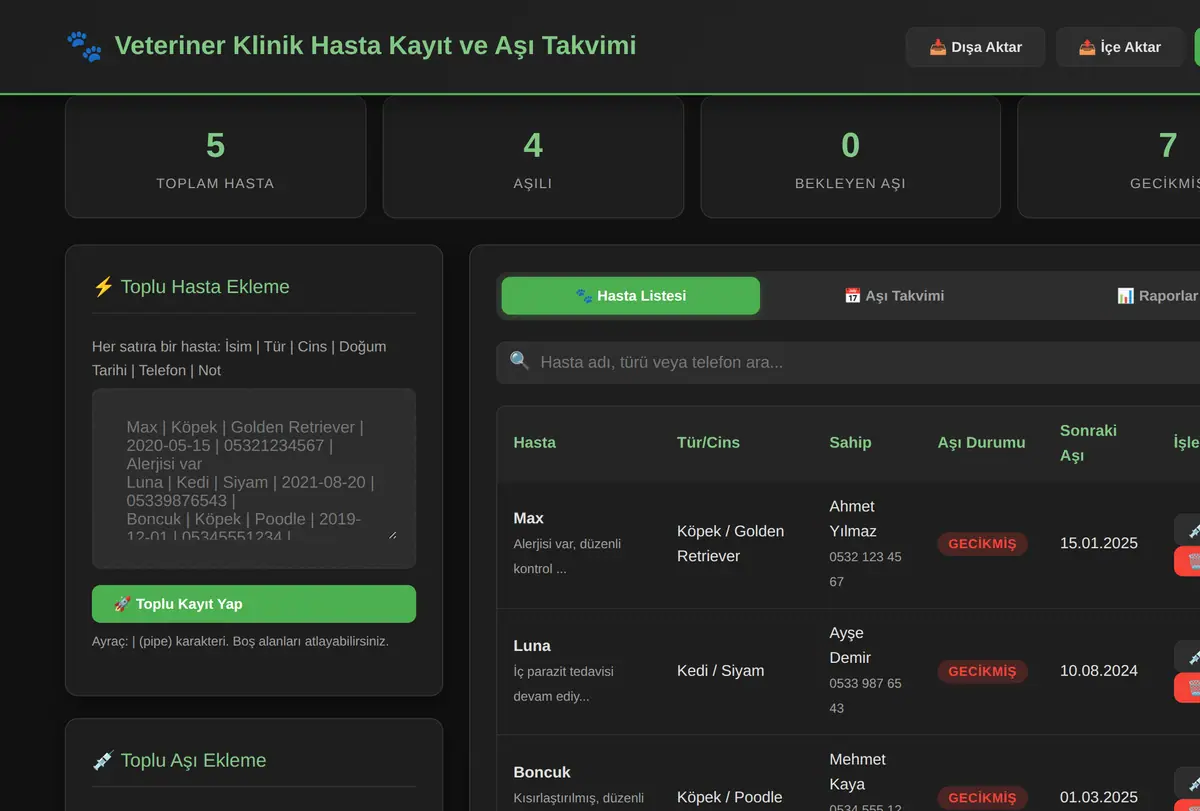1200x811 pixels.
Task: Click the İçe Aktar import button
Action: click(1119, 47)
